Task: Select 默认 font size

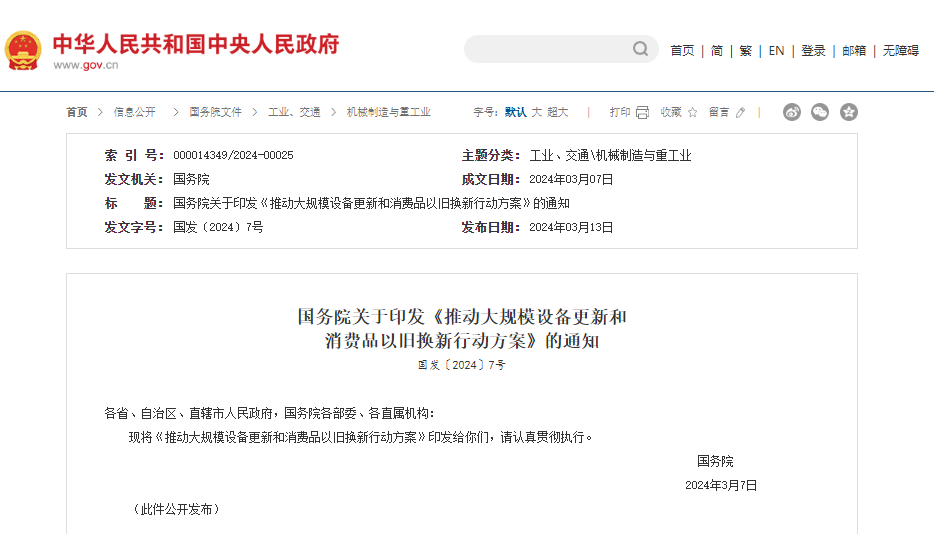Action: click(515, 112)
